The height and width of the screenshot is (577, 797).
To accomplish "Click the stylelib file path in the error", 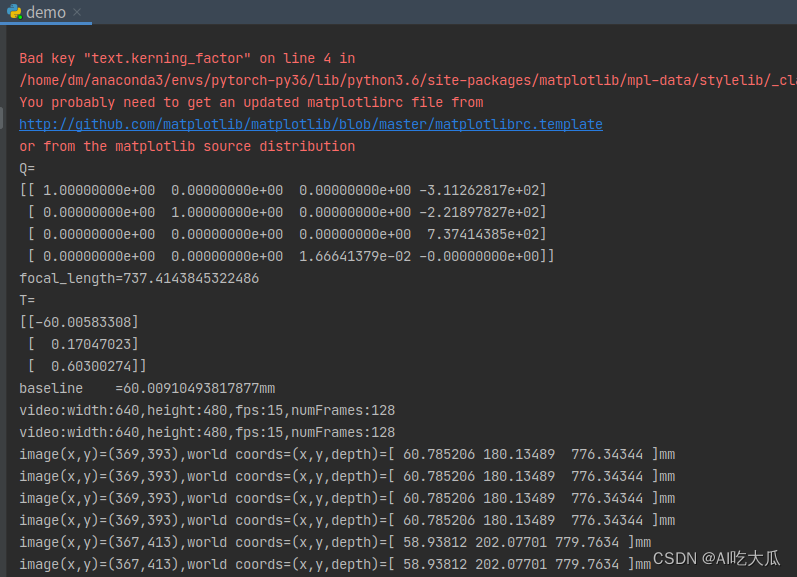I will pyautogui.click(x=400, y=80).
